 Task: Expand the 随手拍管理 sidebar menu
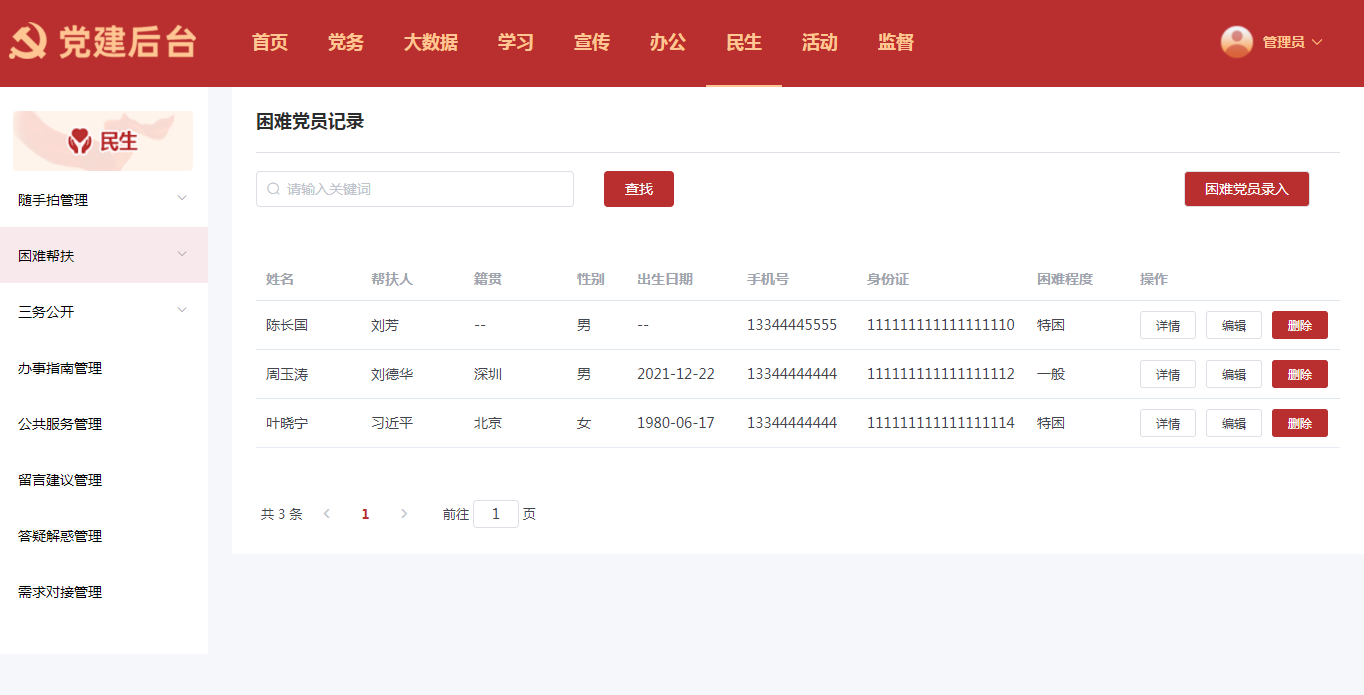click(x=182, y=199)
